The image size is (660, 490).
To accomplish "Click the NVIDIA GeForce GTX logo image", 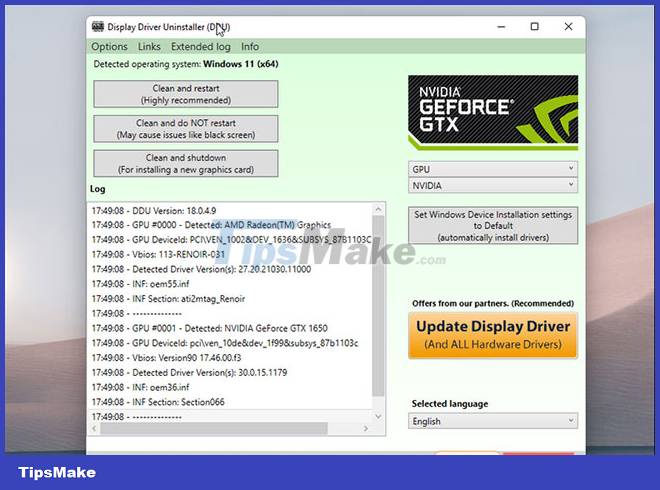I will pyautogui.click(x=493, y=112).
